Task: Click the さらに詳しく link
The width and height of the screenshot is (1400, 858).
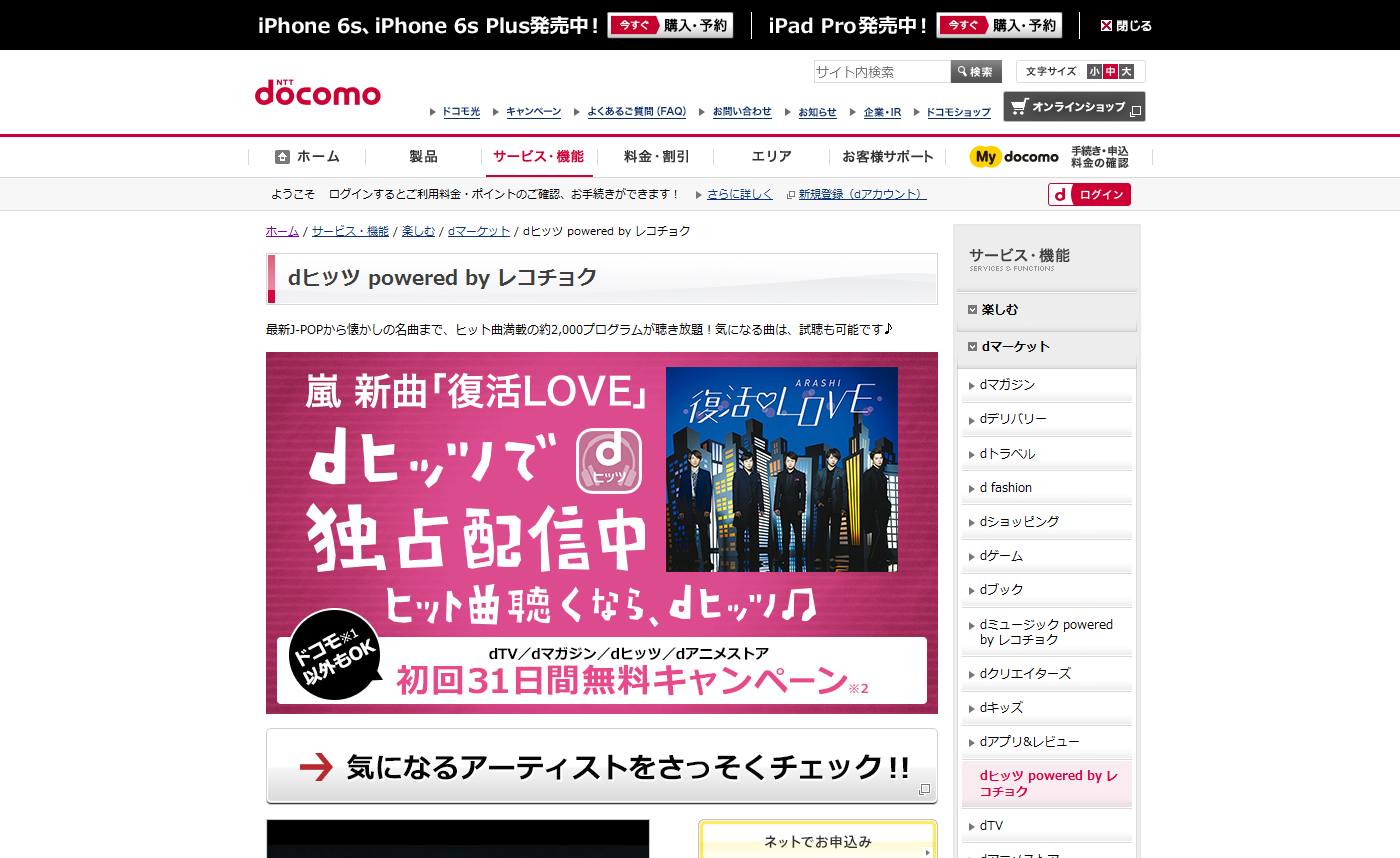Action: [740, 194]
